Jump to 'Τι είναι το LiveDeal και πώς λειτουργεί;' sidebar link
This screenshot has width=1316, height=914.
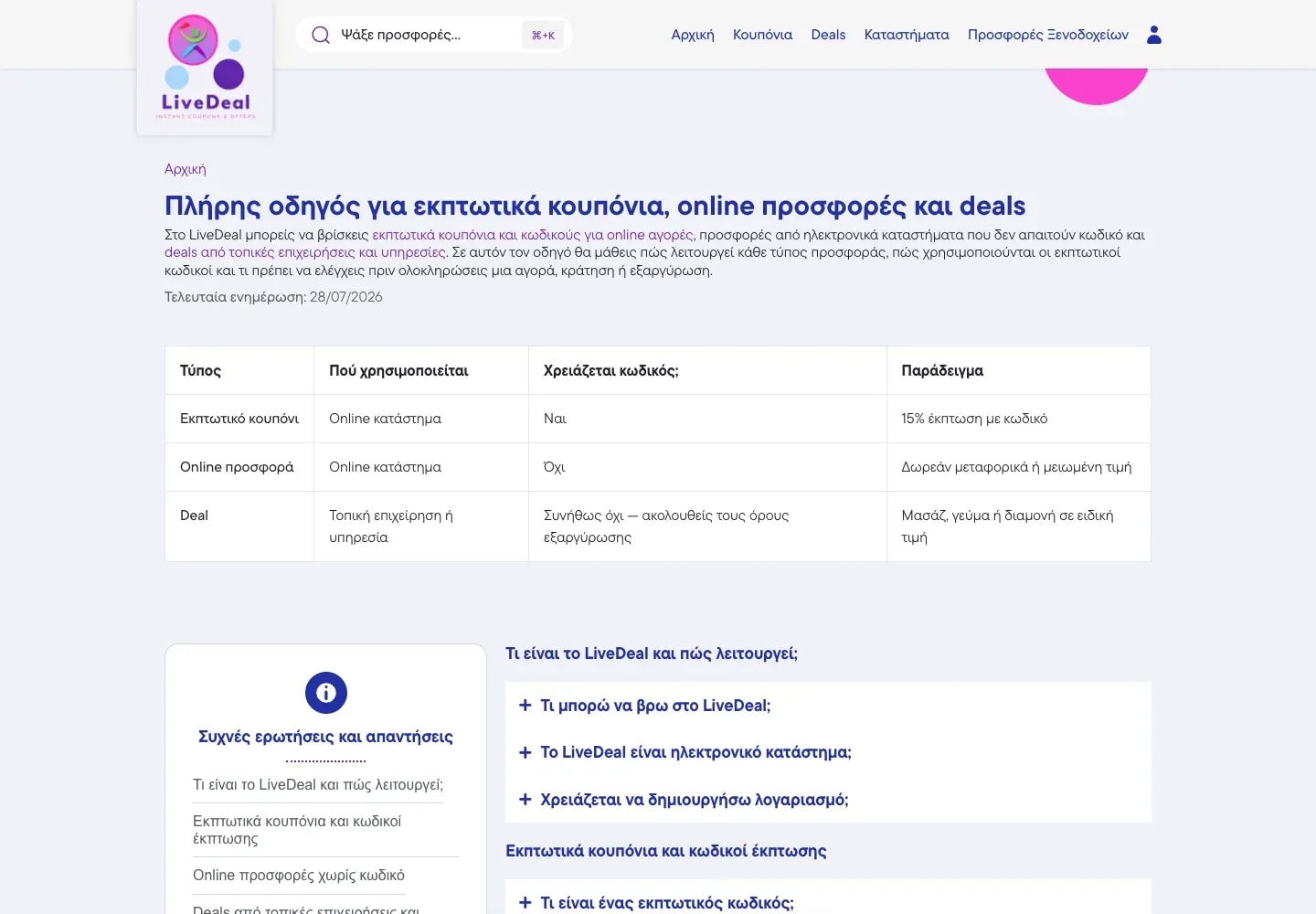318,785
